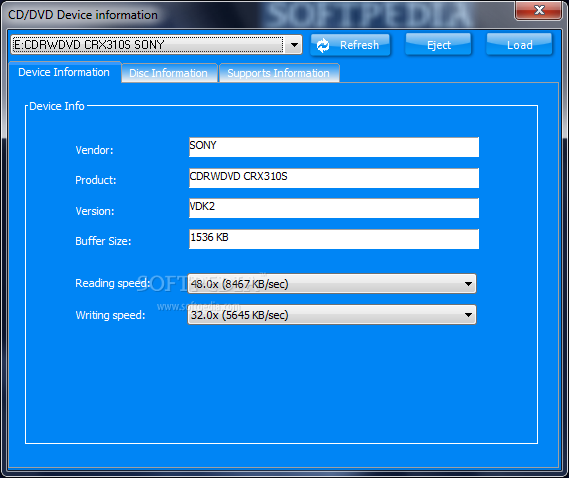The image size is (569, 478).
Task: Click the Load button
Action: pos(519,45)
